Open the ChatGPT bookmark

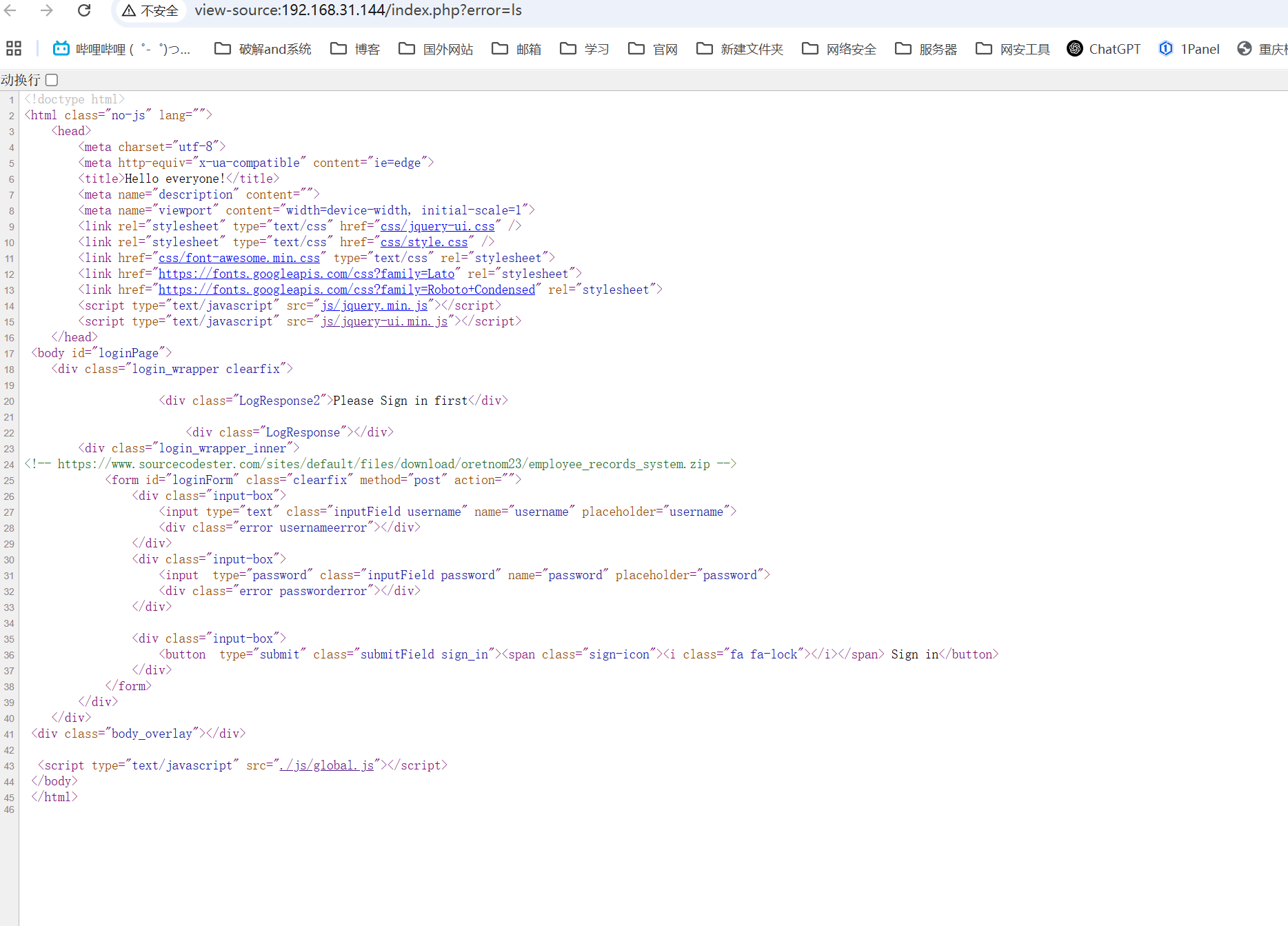click(1104, 49)
